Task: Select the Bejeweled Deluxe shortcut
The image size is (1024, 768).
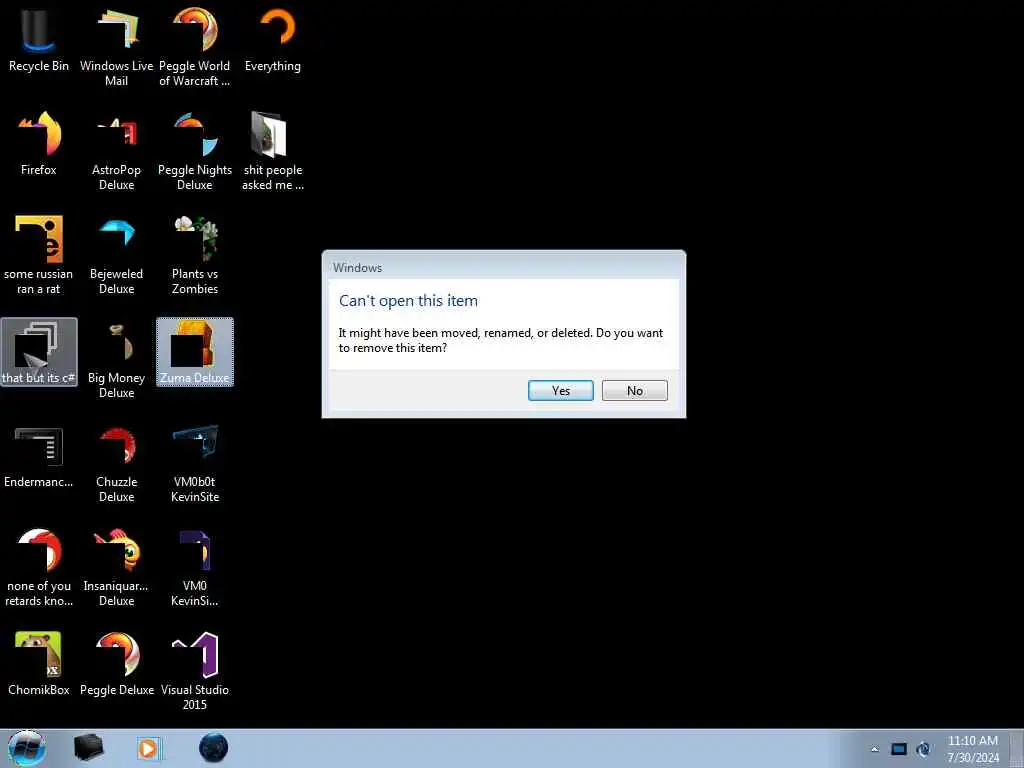Action: (x=116, y=255)
